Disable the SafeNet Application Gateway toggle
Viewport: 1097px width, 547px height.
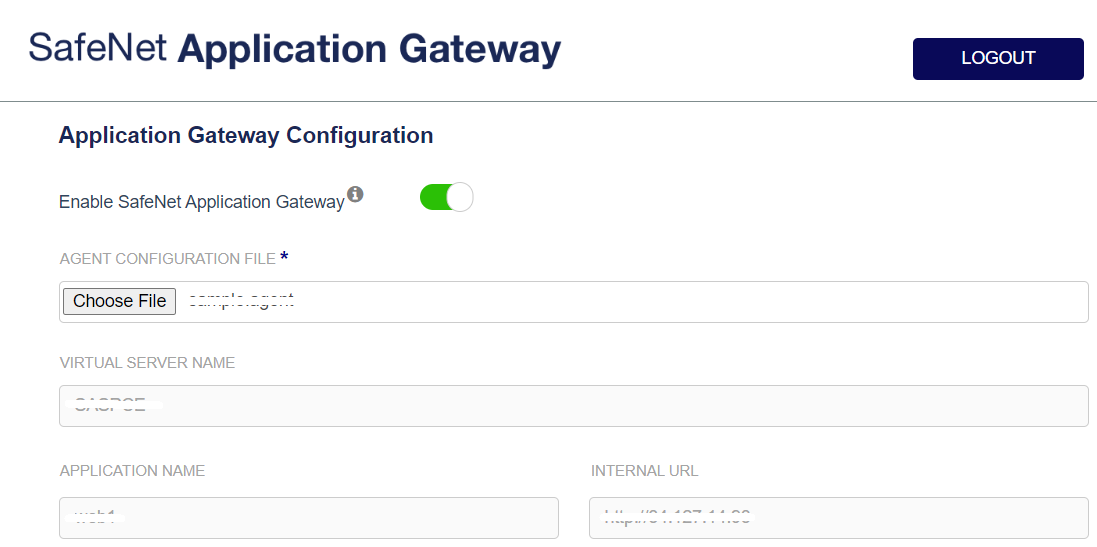[446, 197]
